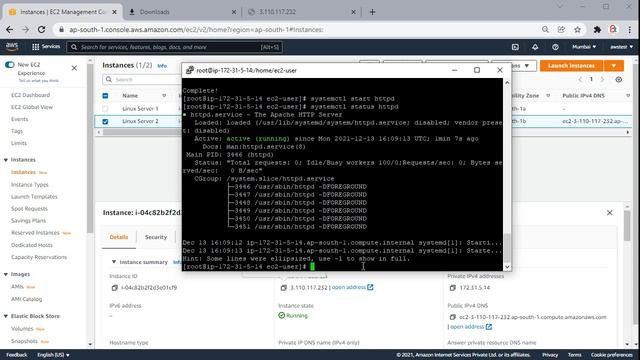
Task: Click the site lock icon in the address bar
Action: coord(62,29)
